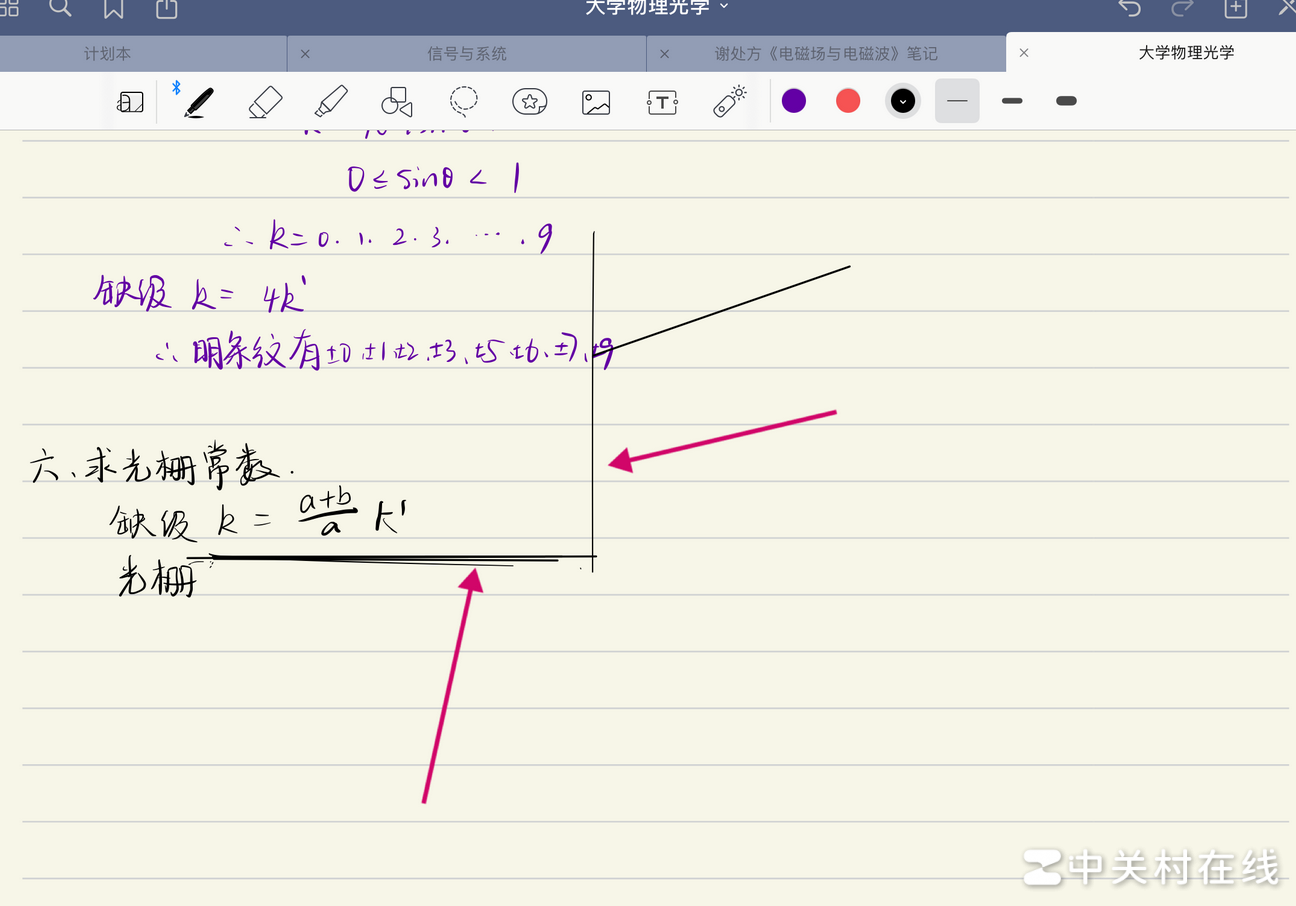
Task: Select the Lasso selection tool
Action: point(463,101)
